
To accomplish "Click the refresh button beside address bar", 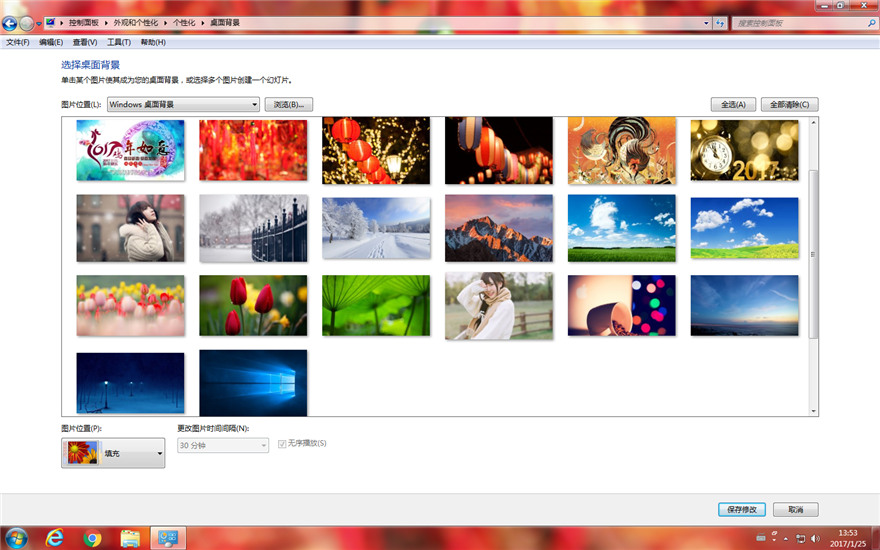I will [720, 23].
